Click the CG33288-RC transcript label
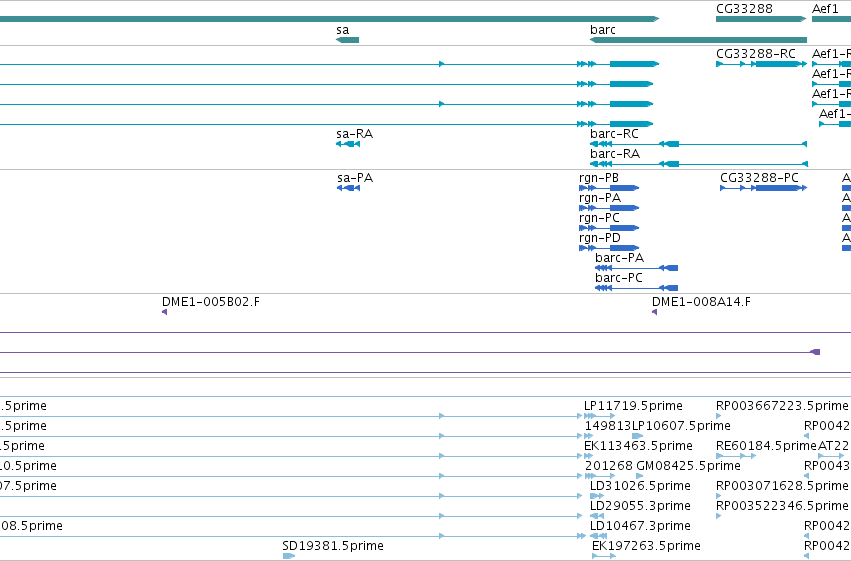 [x=755, y=54]
